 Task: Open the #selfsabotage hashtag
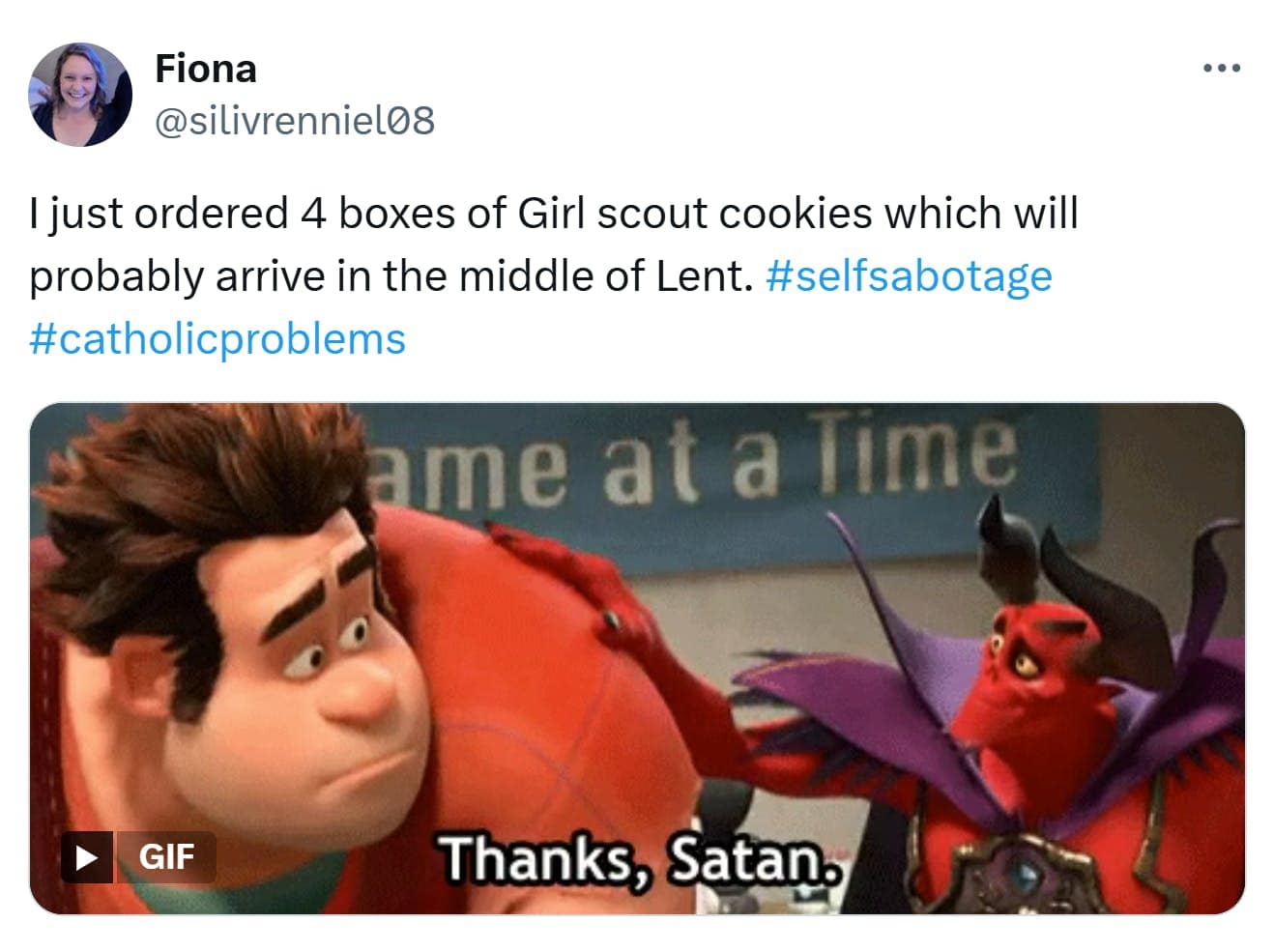[908, 276]
